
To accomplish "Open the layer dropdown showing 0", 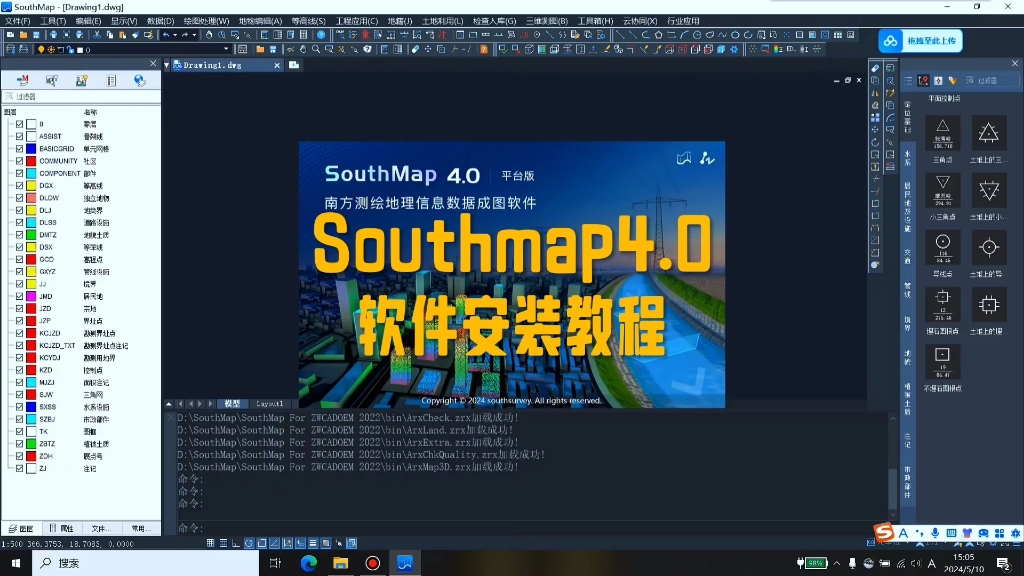I will (x=225, y=48).
